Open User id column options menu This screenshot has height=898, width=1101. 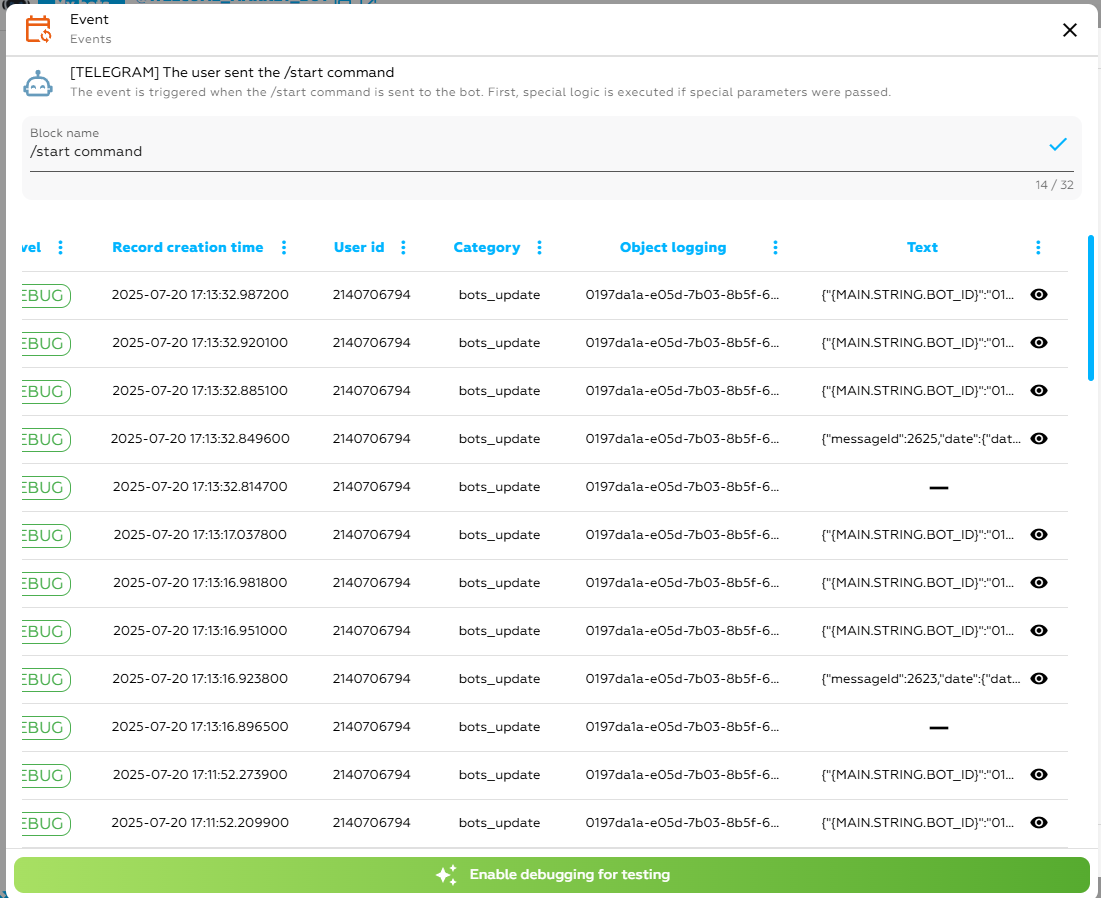pos(403,247)
